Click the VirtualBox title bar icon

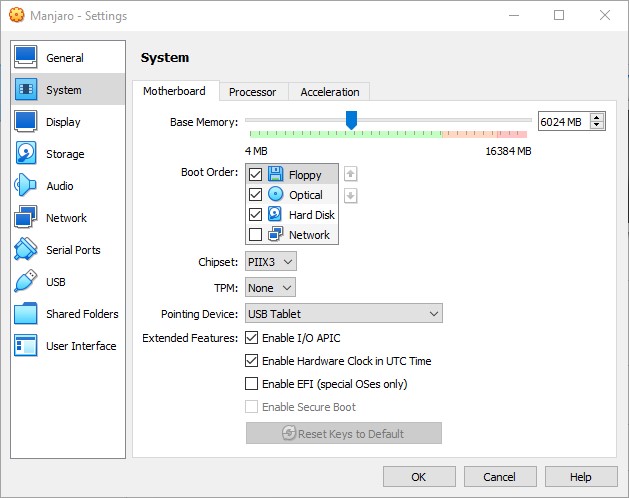pos(17,15)
